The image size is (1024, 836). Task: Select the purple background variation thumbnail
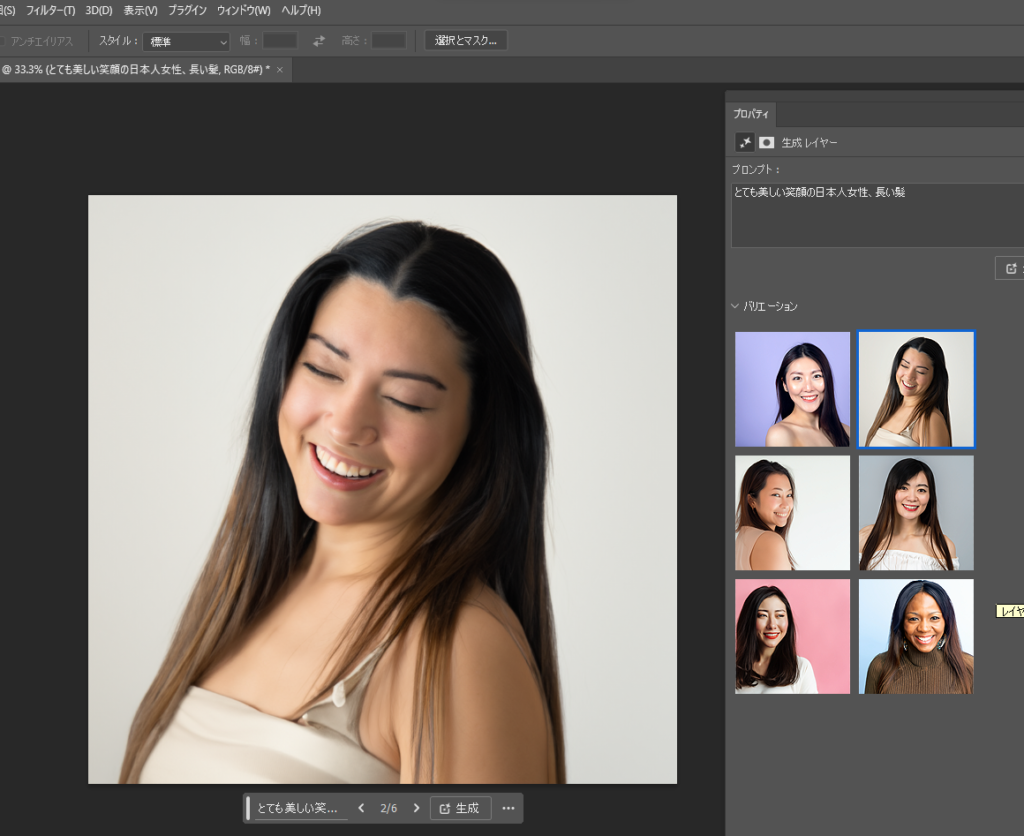point(792,389)
